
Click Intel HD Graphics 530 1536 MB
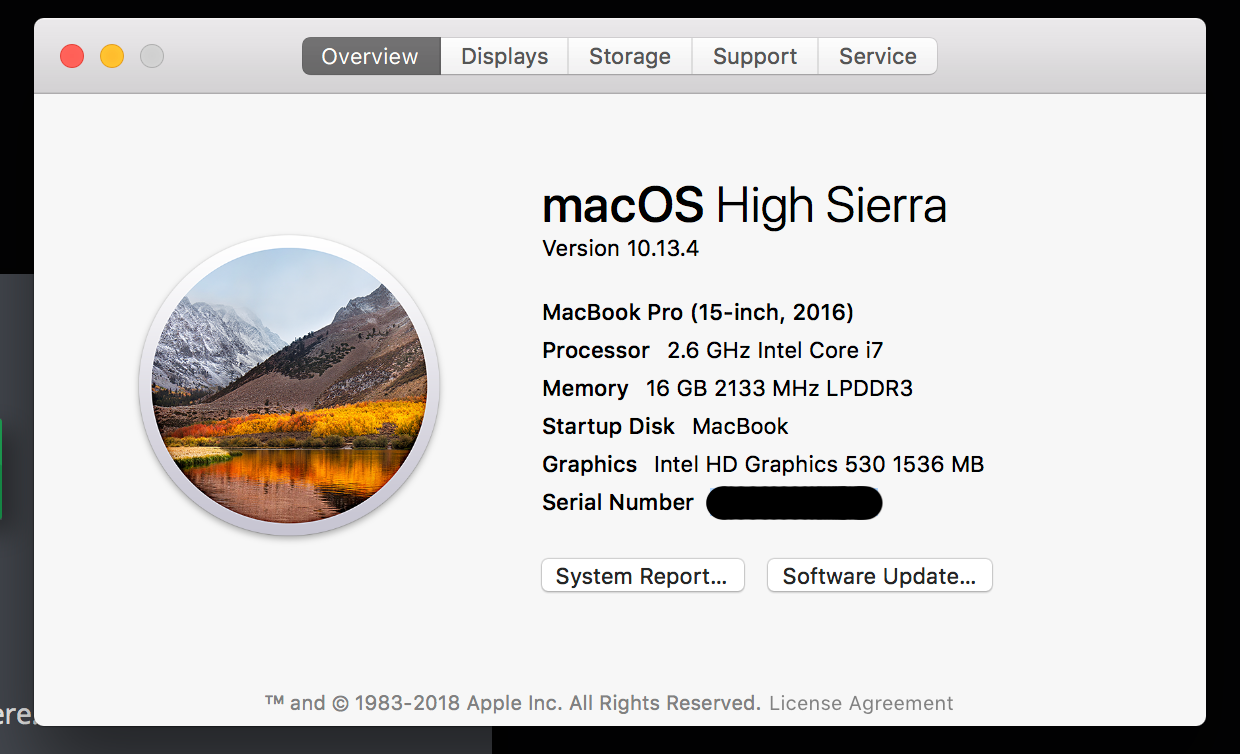click(819, 464)
